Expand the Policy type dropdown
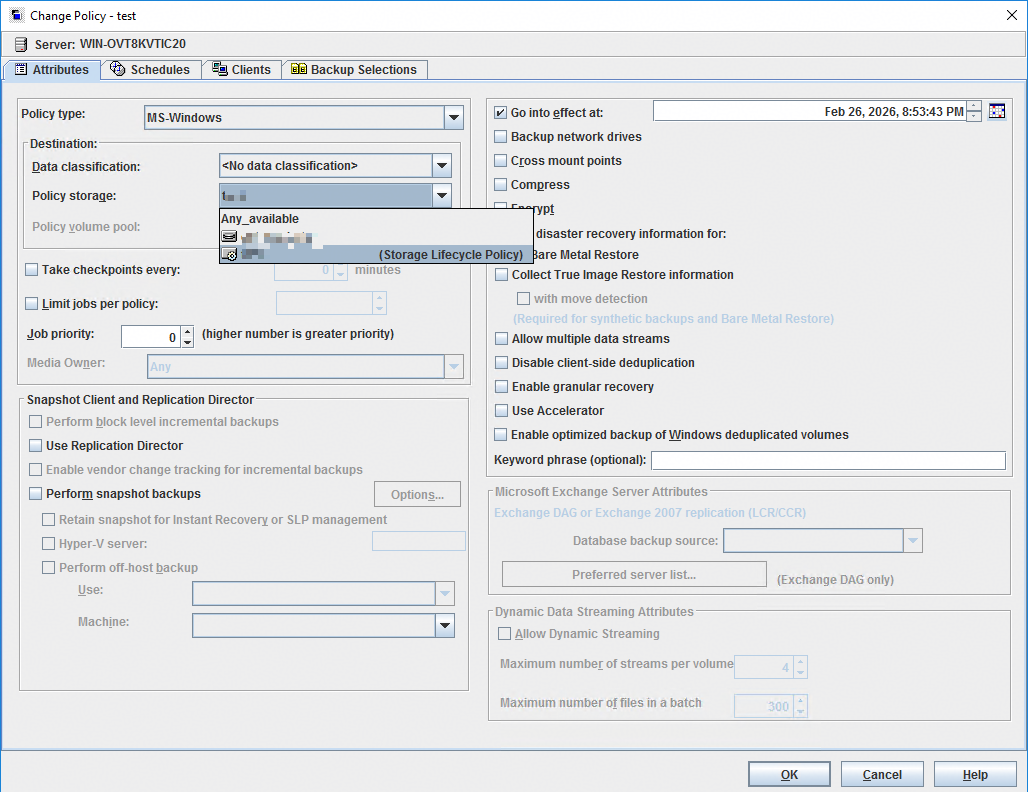The image size is (1028, 792). coord(454,118)
